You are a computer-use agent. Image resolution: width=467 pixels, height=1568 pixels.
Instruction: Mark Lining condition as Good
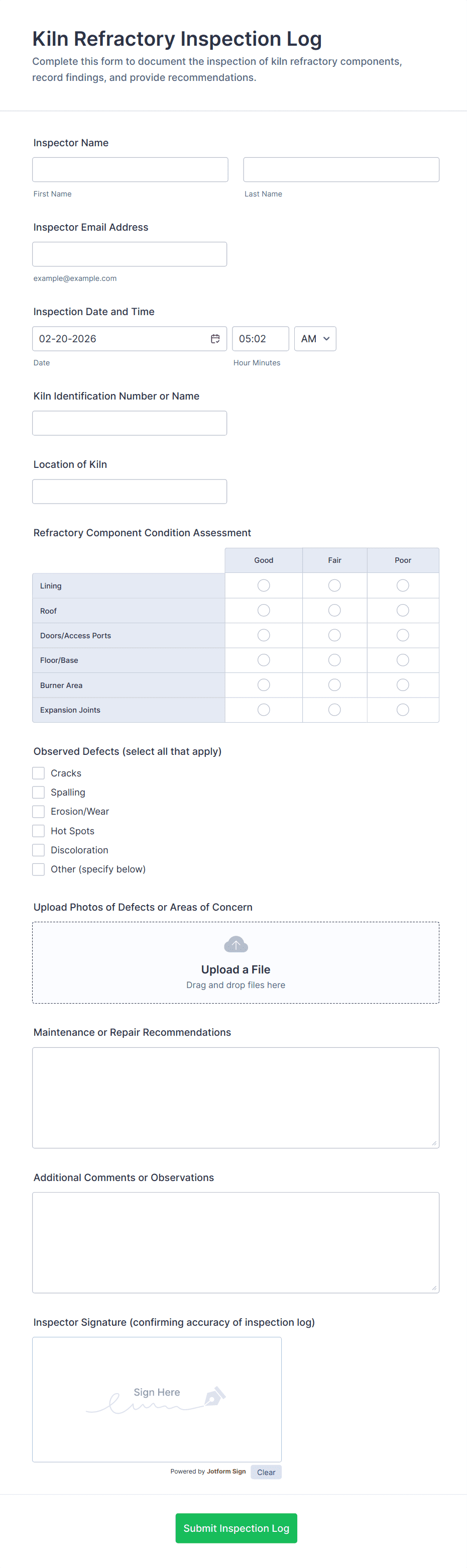click(x=263, y=585)
